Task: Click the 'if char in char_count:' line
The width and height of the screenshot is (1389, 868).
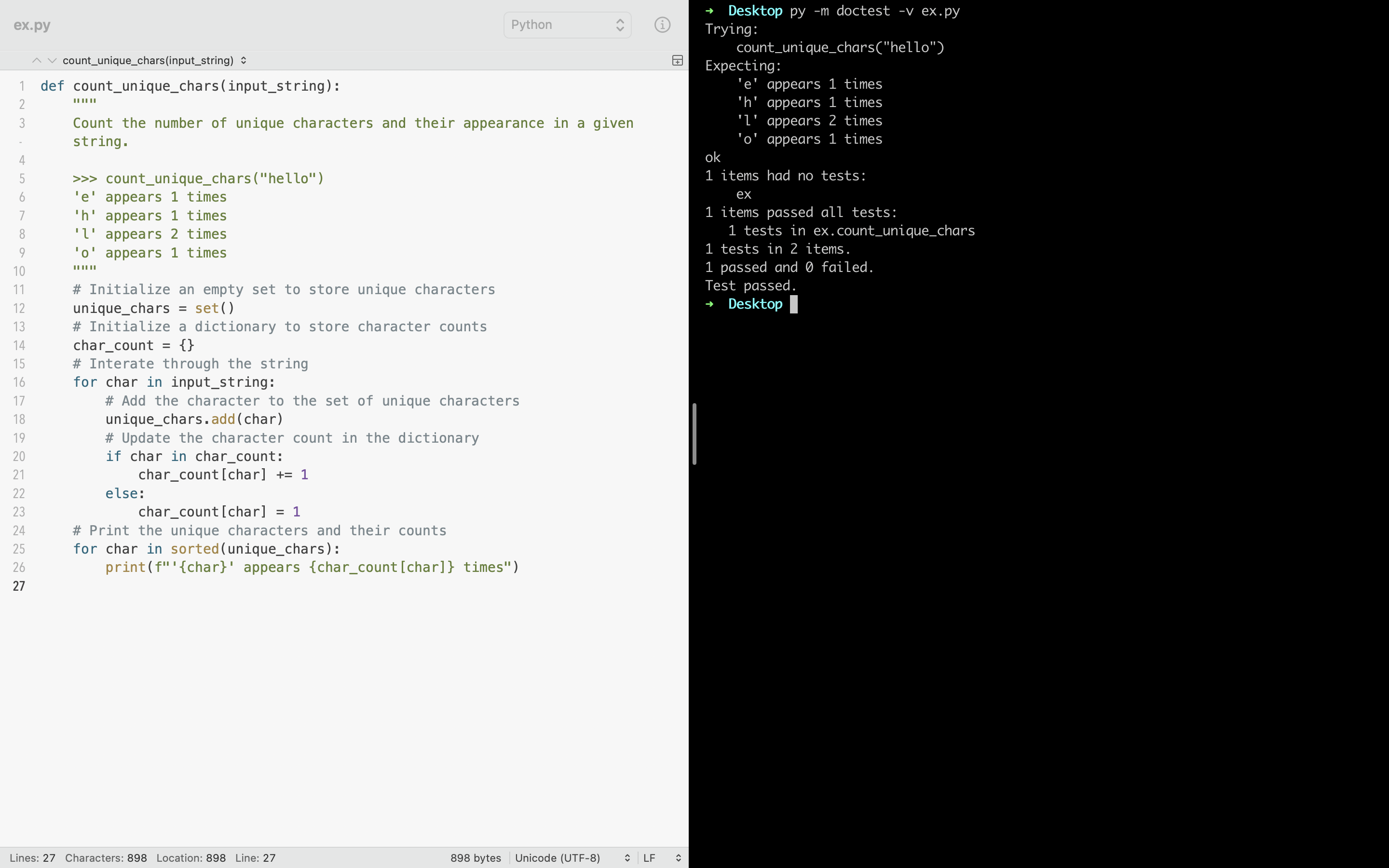Action: [194, 456]
